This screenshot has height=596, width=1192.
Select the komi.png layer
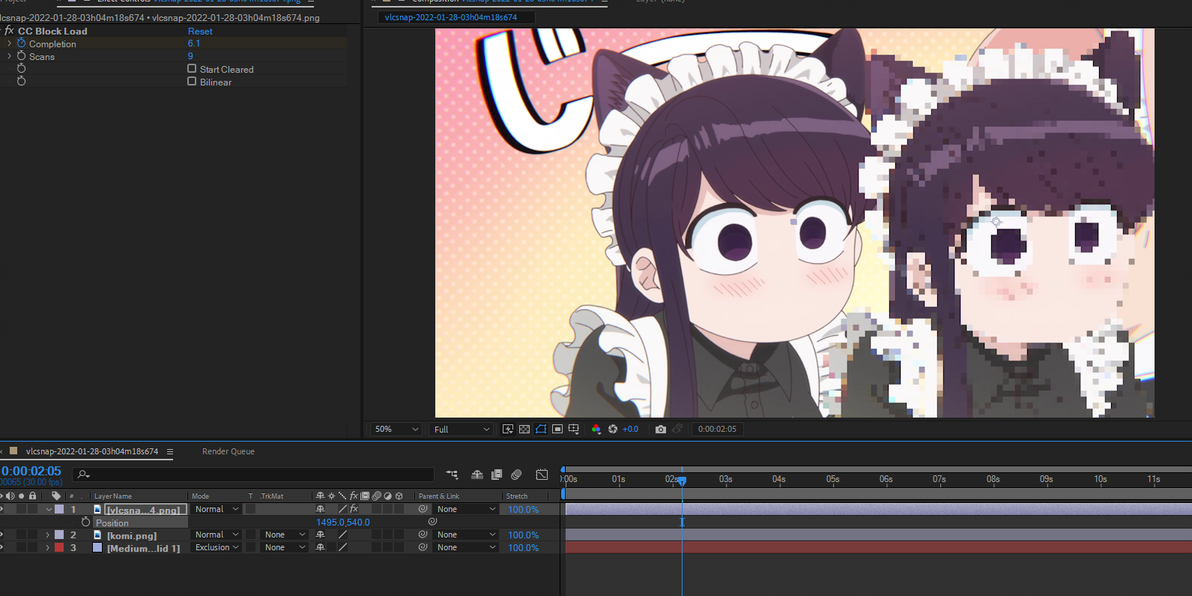coord(132,535)
